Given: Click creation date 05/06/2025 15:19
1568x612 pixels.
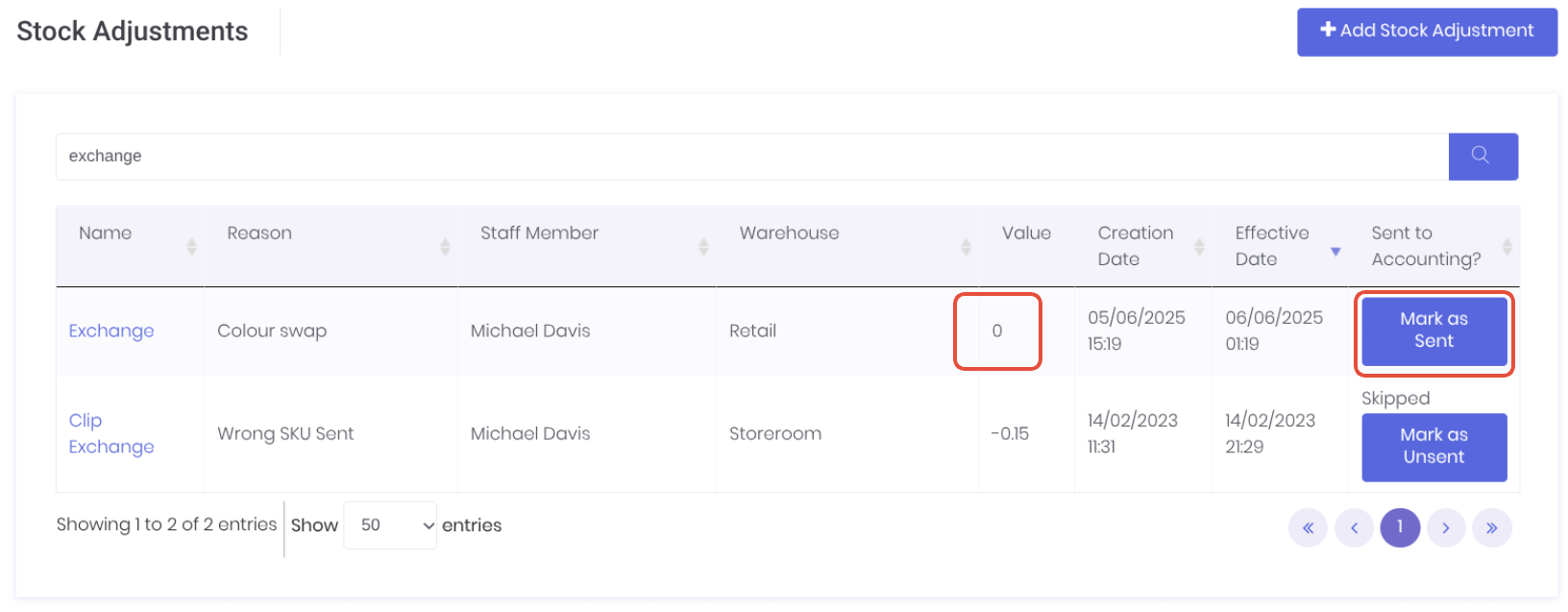Looking at the screenshot, I should [x=1137, y=330].
